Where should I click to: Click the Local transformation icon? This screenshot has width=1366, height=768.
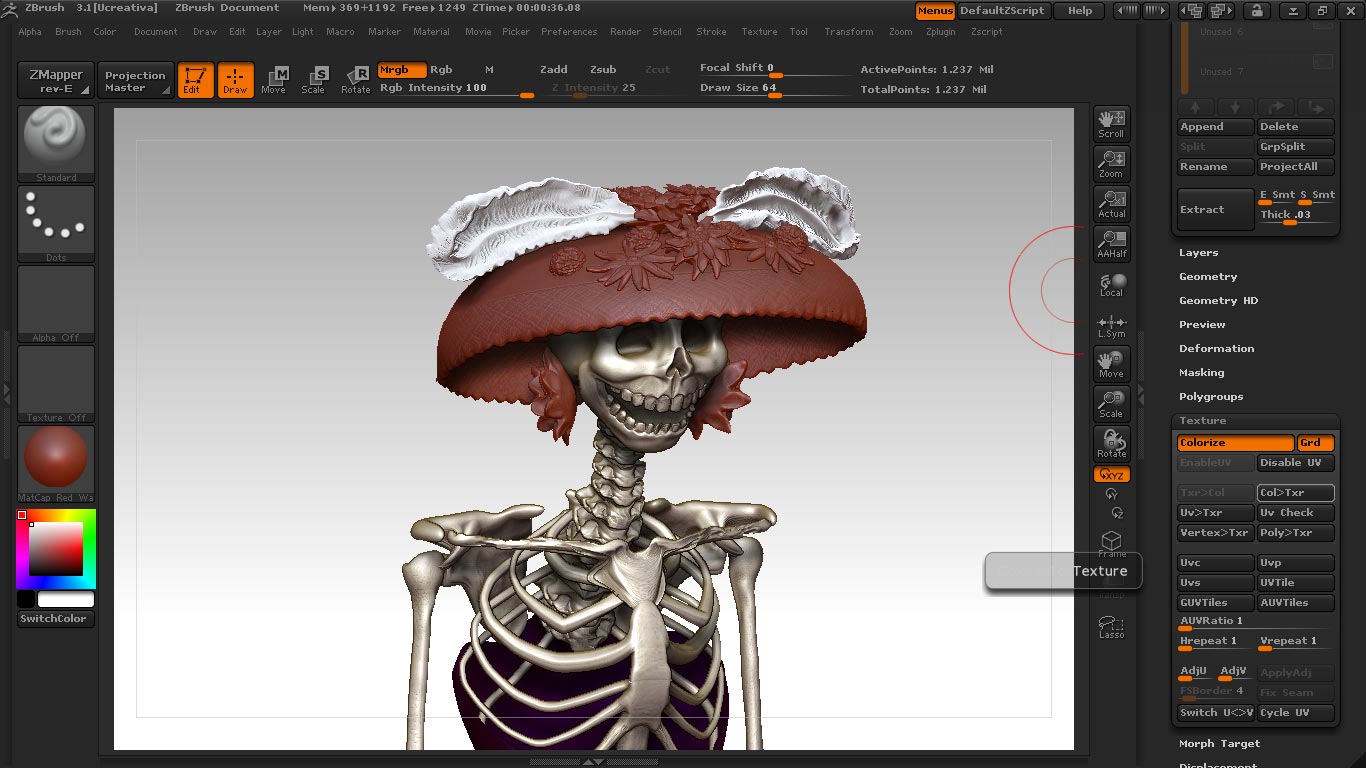coord(1111,283)
